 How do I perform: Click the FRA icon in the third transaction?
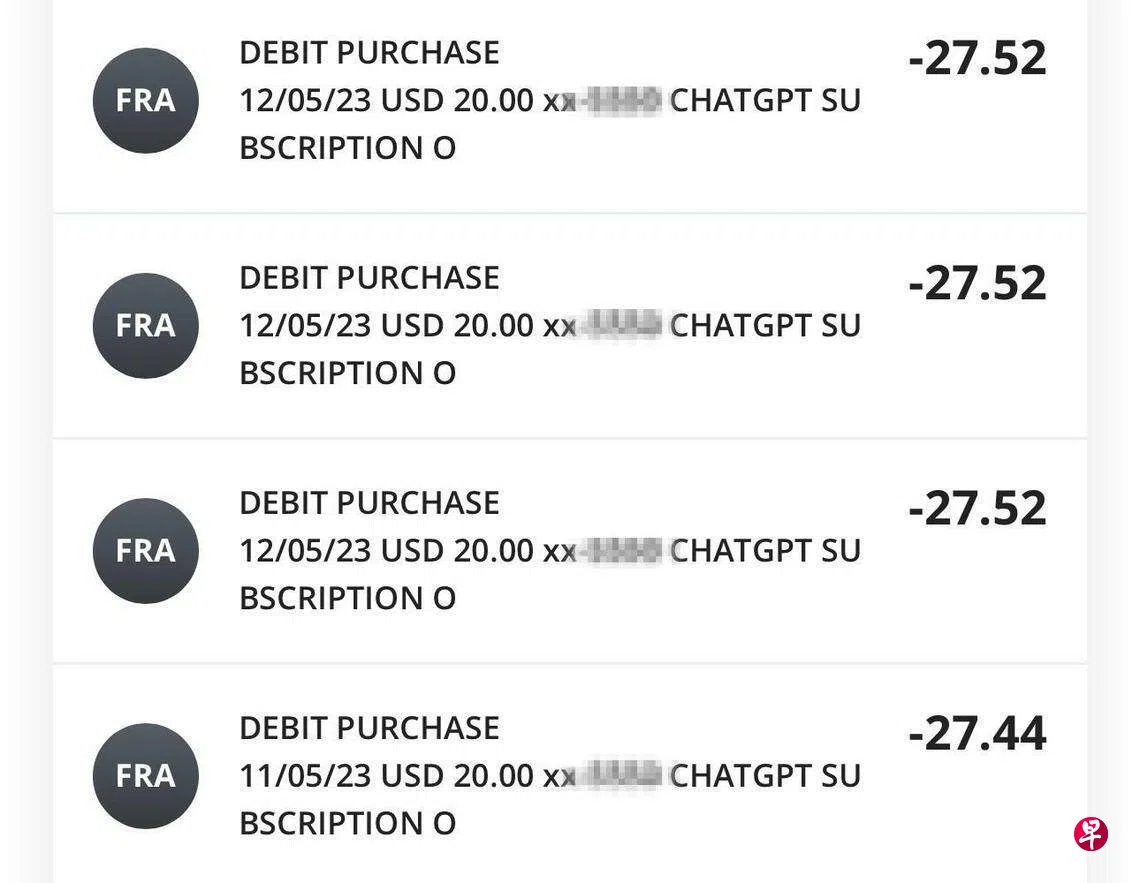click(146, 551)
